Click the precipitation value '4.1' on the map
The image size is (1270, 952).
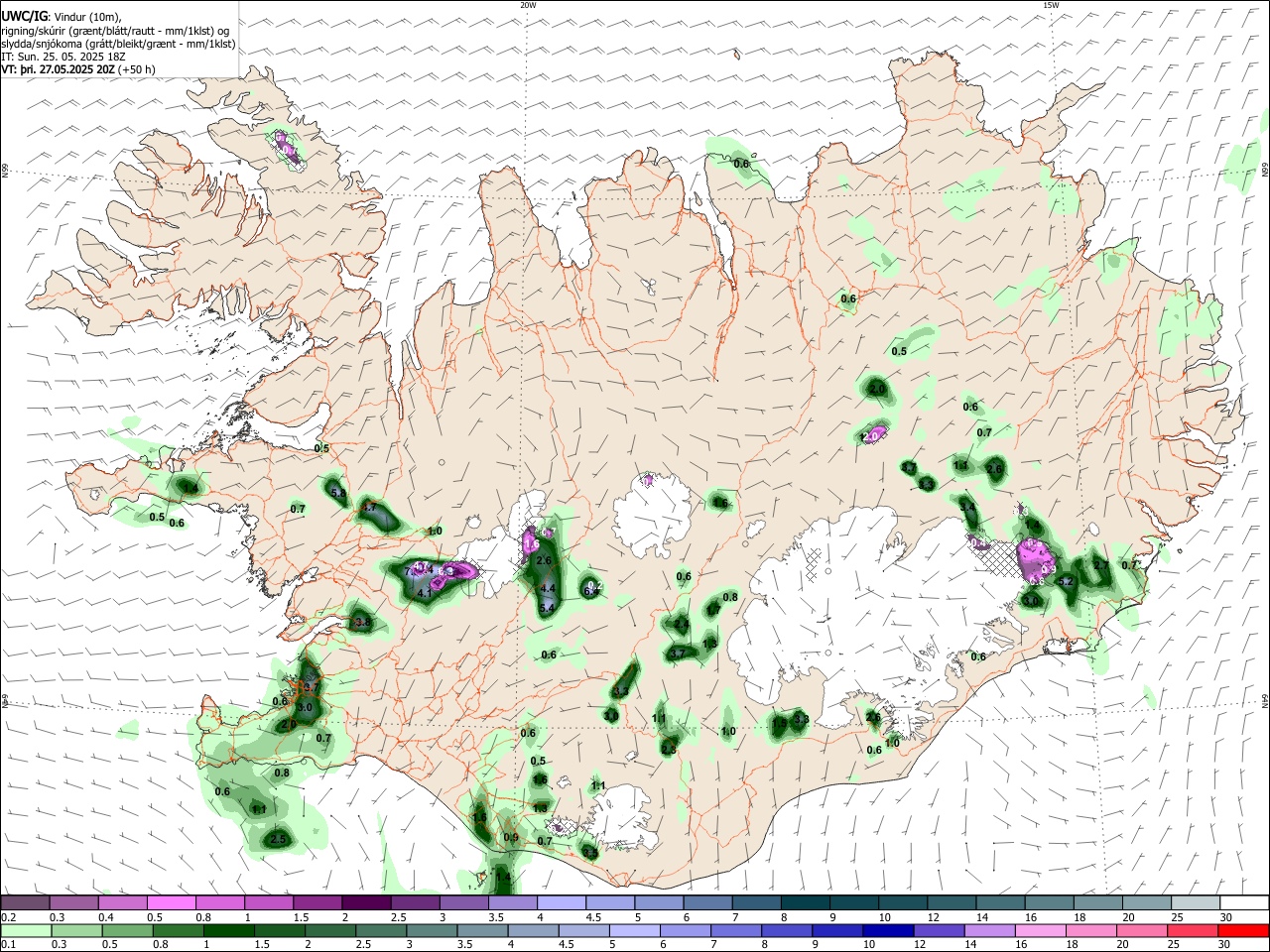(425, 593)
